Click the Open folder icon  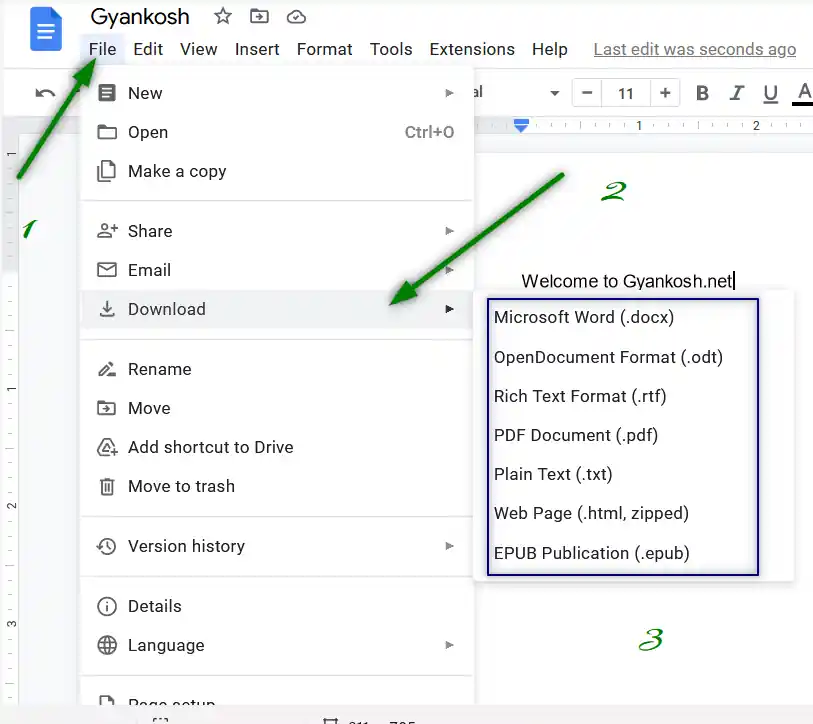pos(107,132)
